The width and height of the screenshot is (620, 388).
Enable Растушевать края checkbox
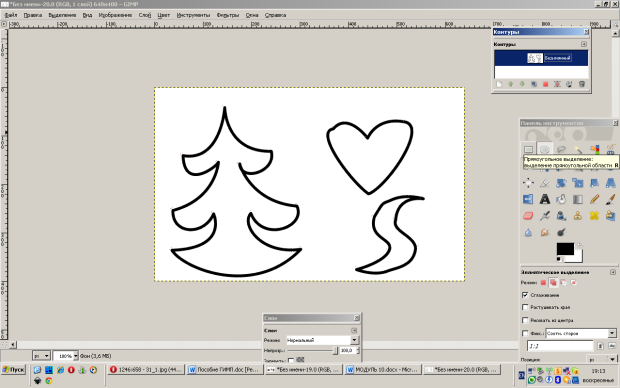pos(525,307)
